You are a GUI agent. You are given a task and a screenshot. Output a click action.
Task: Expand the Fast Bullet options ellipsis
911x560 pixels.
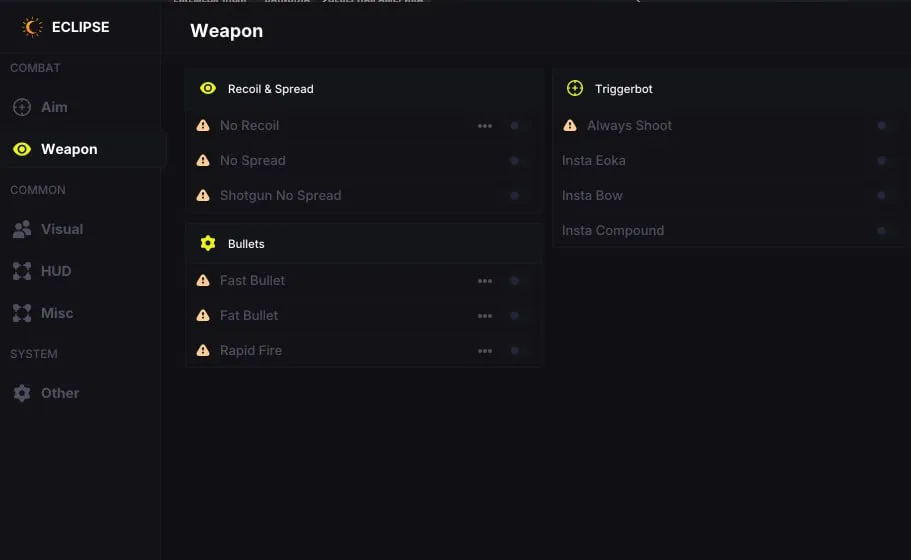point(485,281)
